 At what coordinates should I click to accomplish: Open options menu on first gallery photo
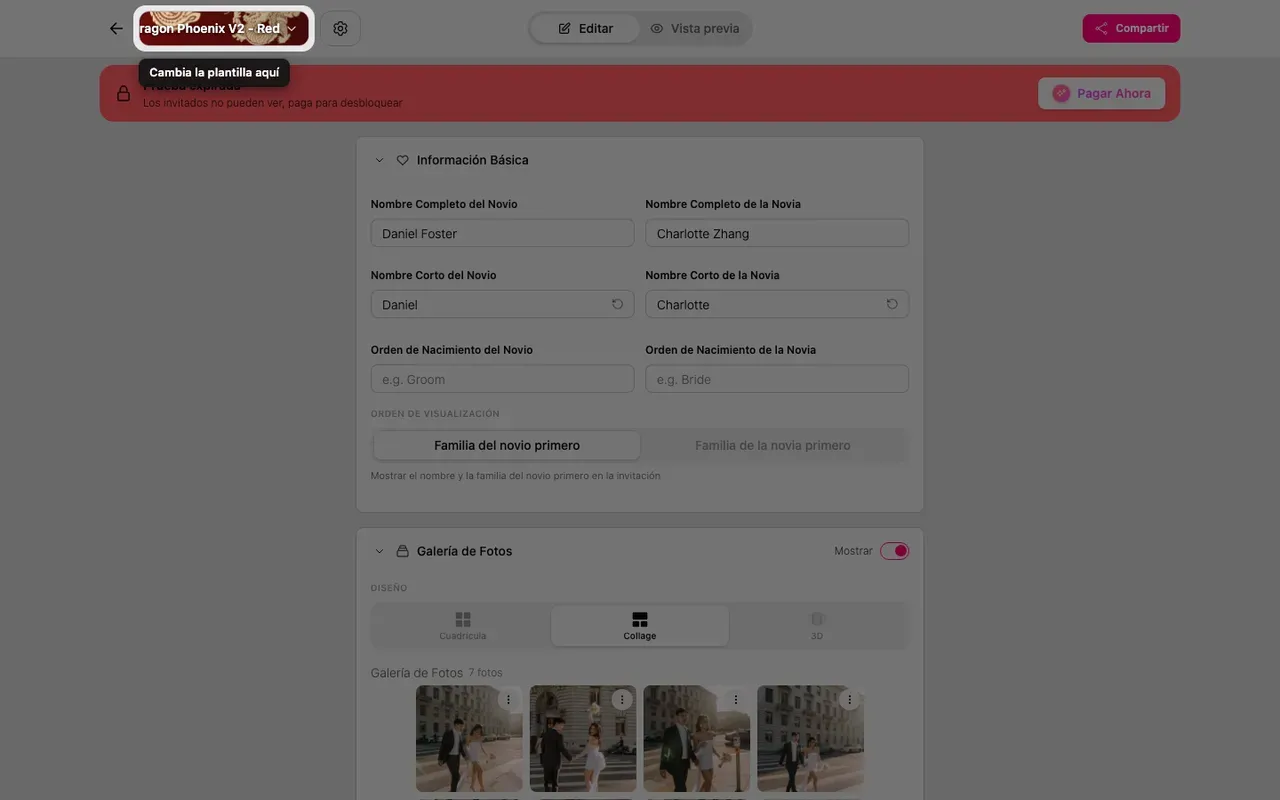tap(508, 700)
